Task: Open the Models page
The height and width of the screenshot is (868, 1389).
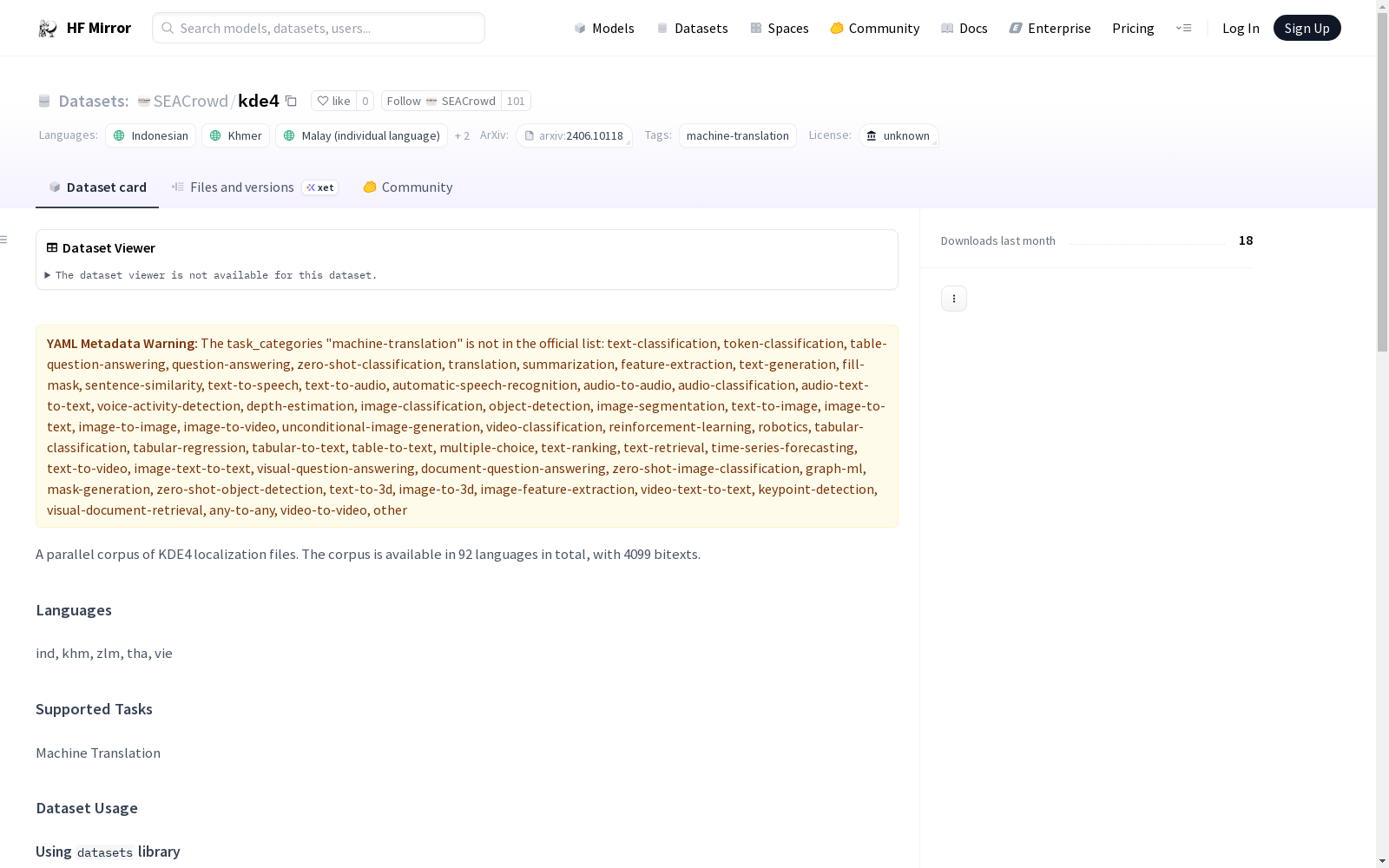Action: [x=604, y=28]
